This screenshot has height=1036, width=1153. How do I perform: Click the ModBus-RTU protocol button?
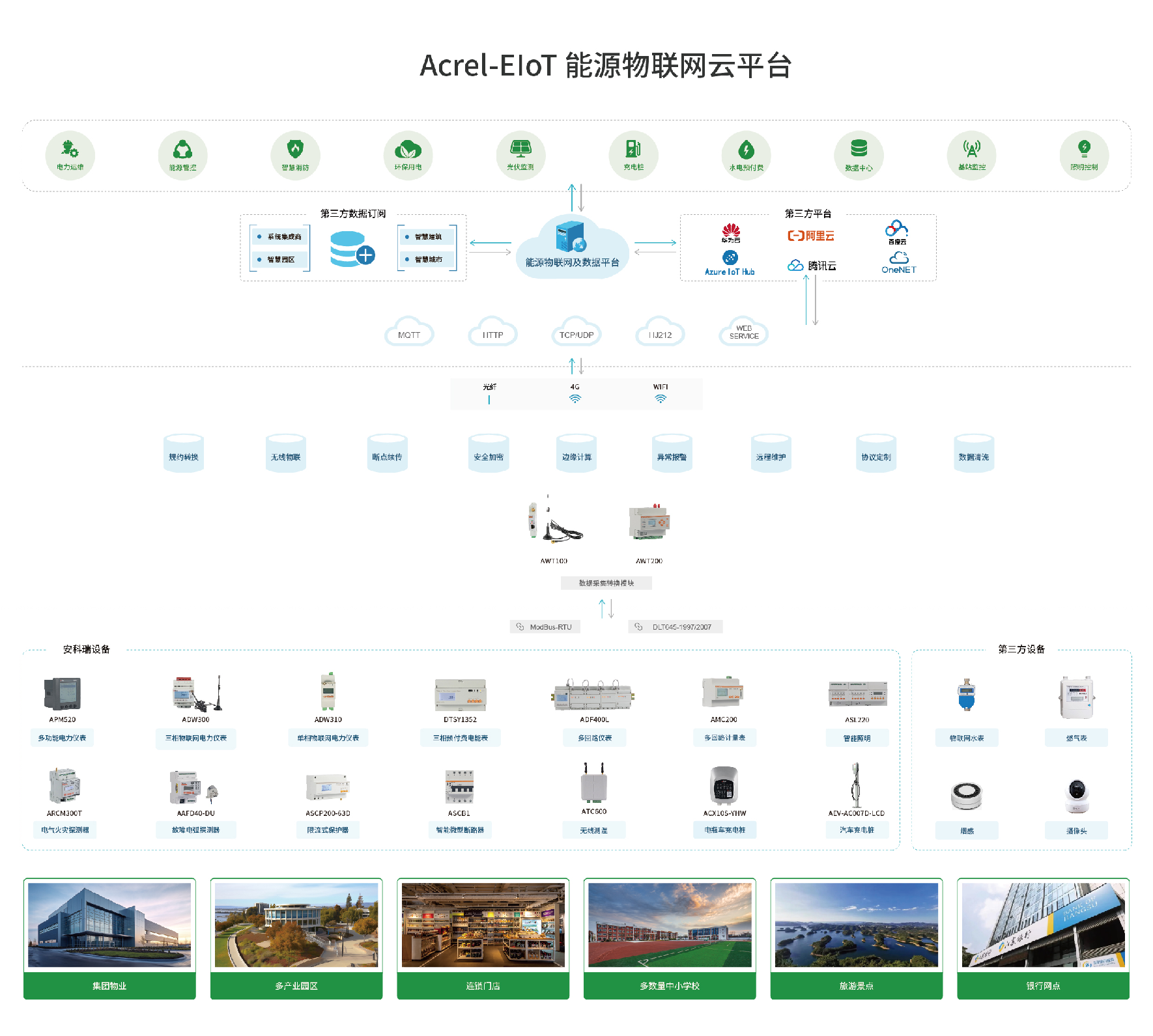click(545, 626)
